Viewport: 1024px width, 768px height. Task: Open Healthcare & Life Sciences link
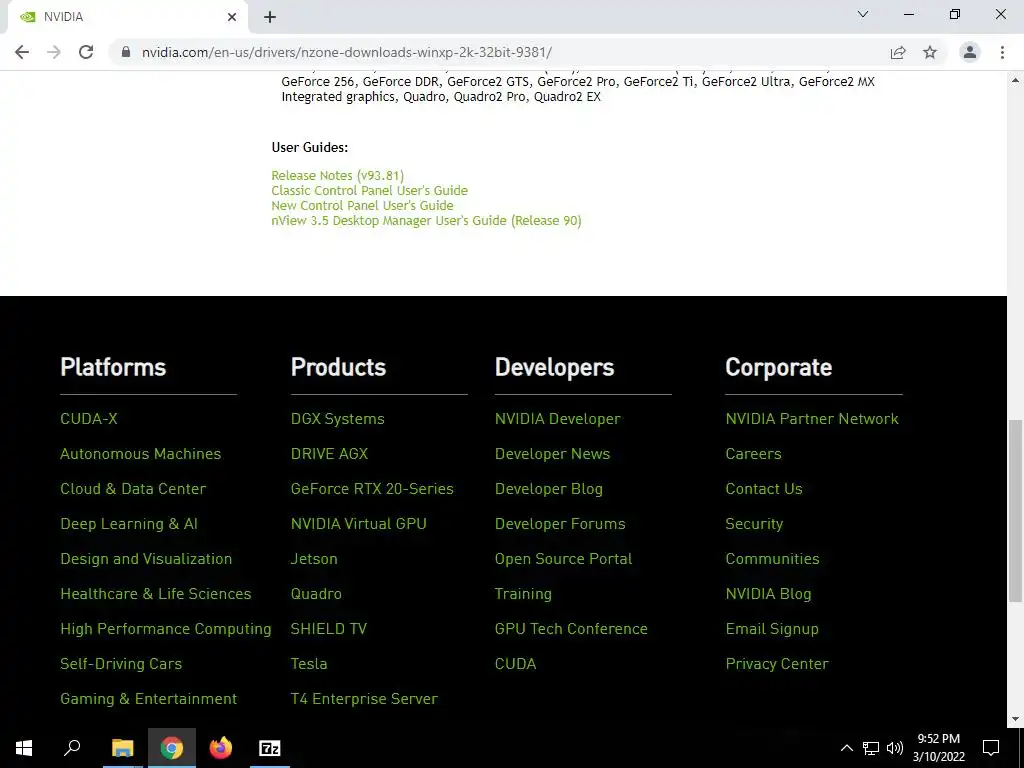coord(155,594)
